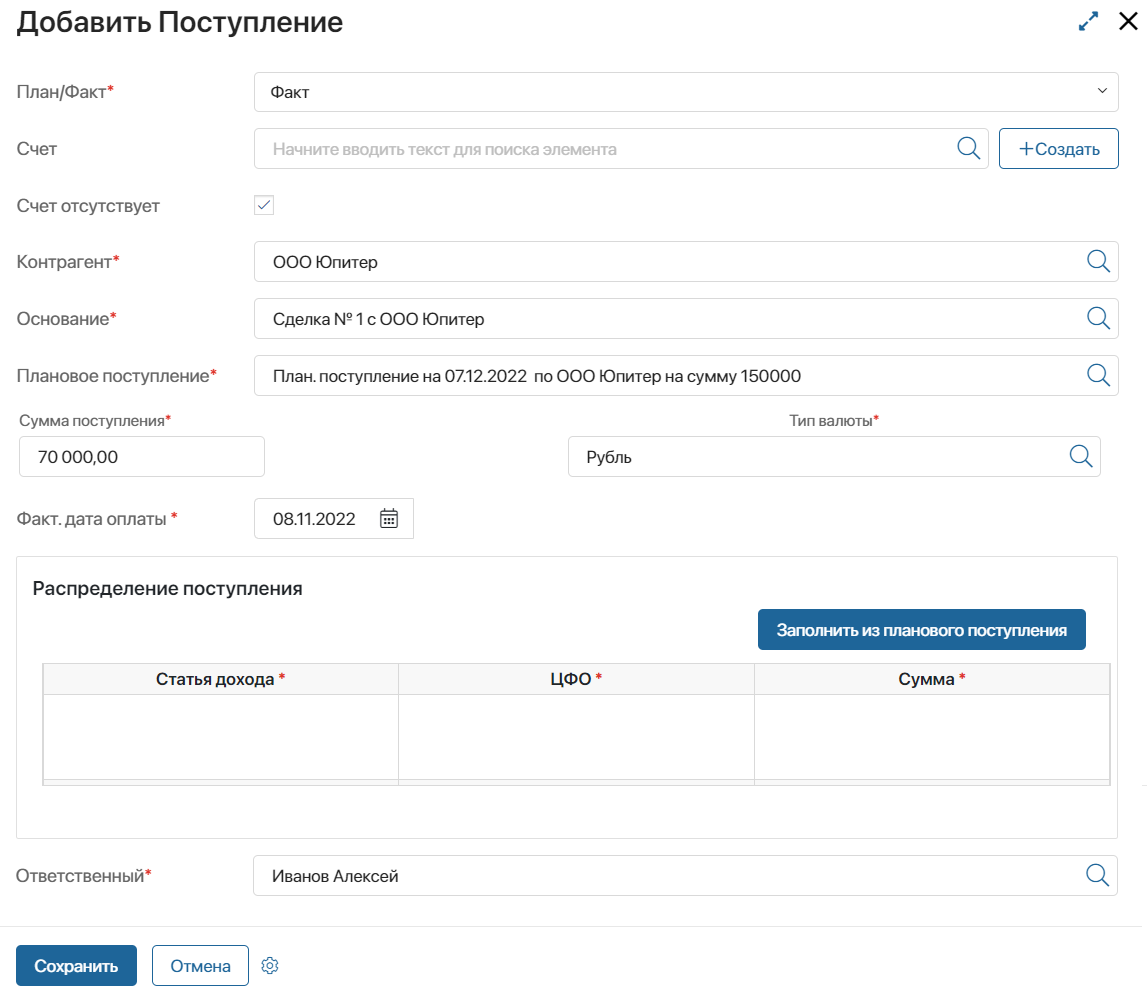The image size is (1147, 1001).
Task: Expand the dialog to full screen
Action: (1088, 21)
